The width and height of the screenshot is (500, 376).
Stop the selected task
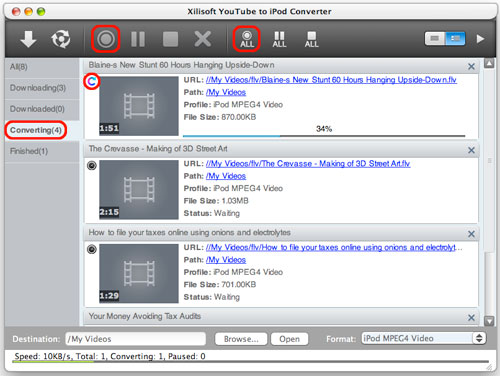[170, 39]
